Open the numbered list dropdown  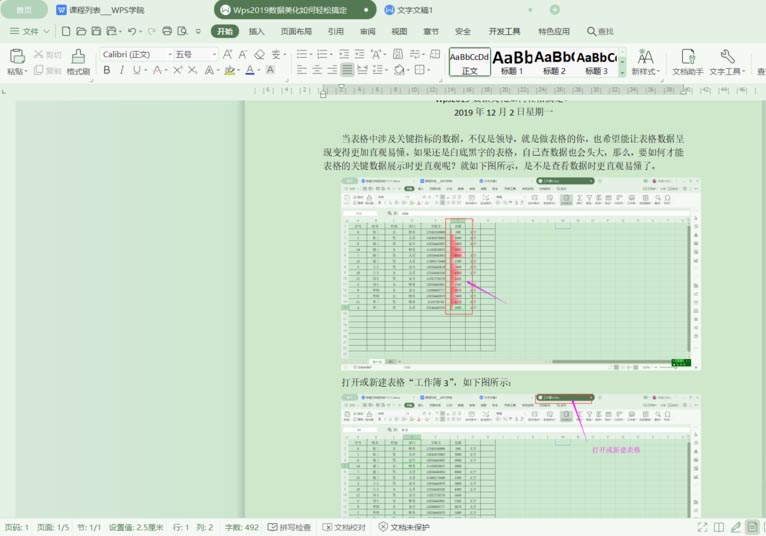(331, 55)
